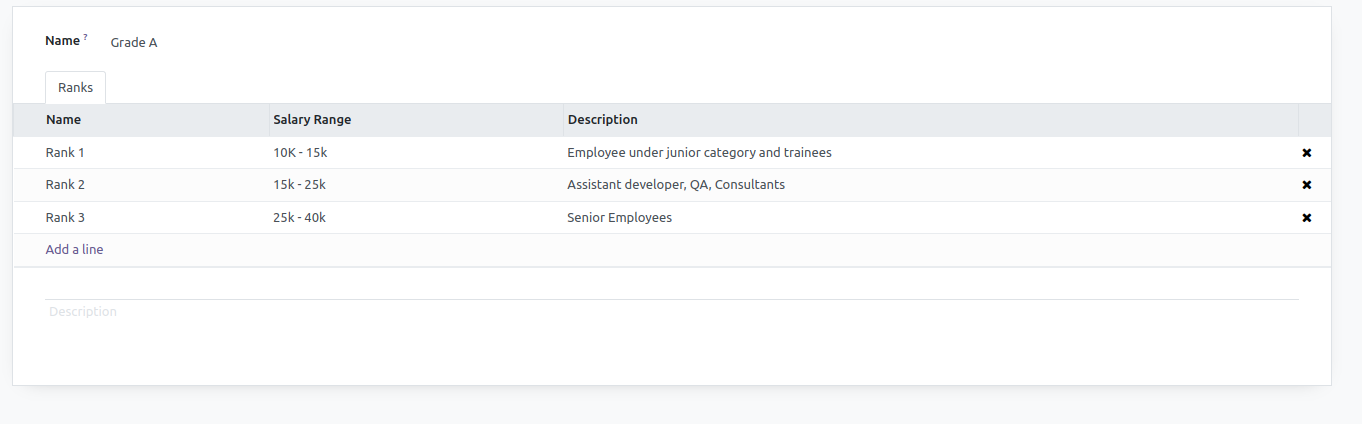The height and width of the screenshot is (424, 1362).
Task: Select the Rank 2 name cell
Action: [x=65, y=185]
